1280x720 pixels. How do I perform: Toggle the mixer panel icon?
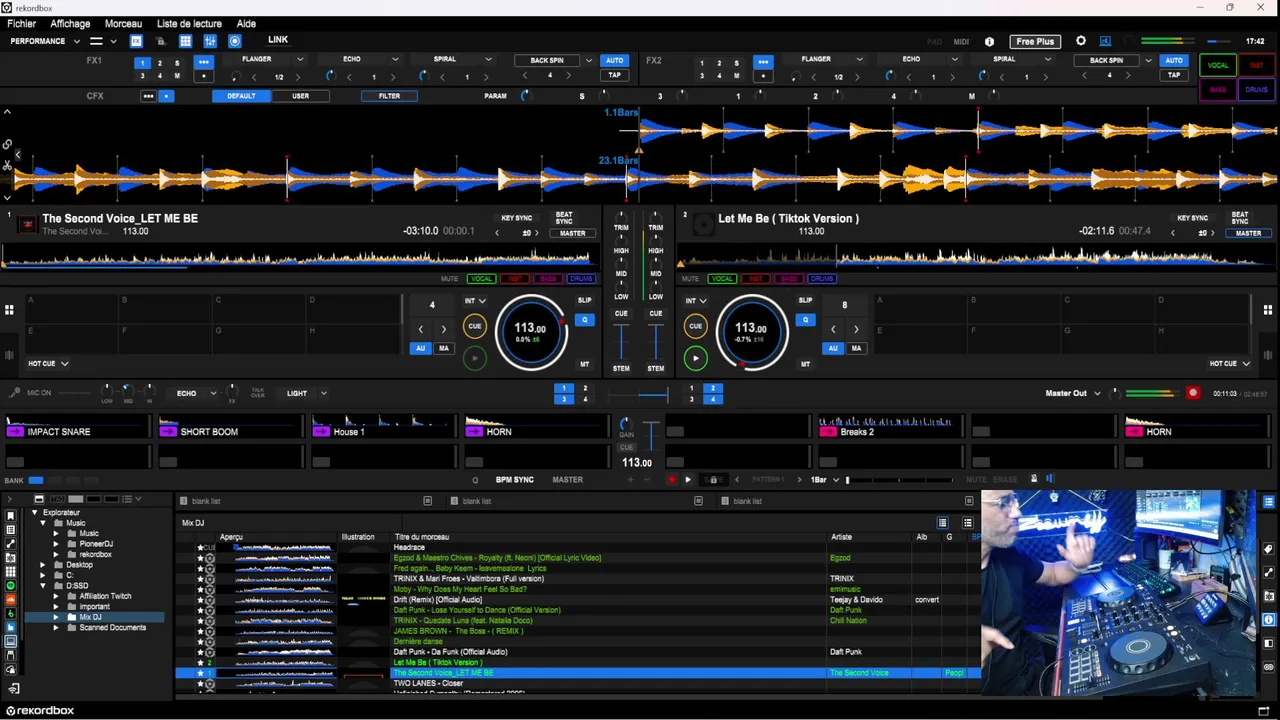(210, 41)
